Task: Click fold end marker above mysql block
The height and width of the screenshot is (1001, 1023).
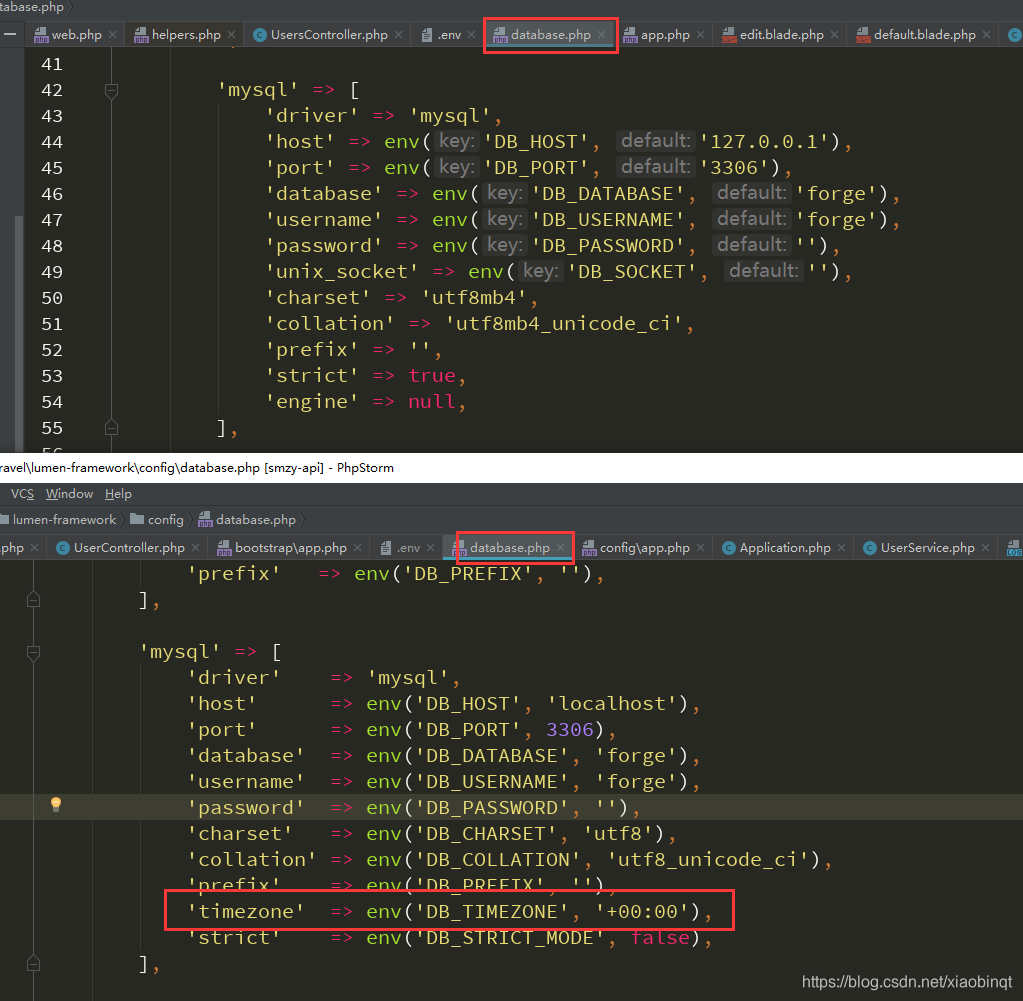Action: click(x=34, y=600)
